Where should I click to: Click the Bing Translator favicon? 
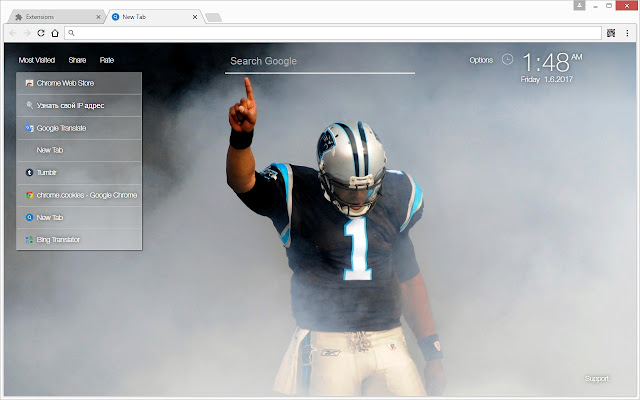[29, 240]
